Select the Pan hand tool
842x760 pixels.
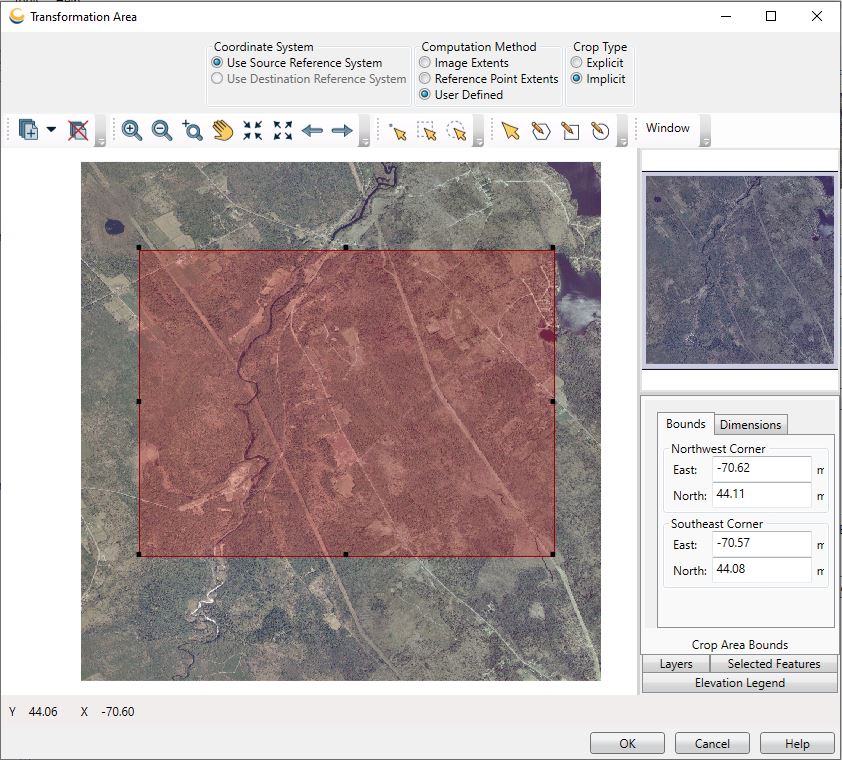pos(222,130)
